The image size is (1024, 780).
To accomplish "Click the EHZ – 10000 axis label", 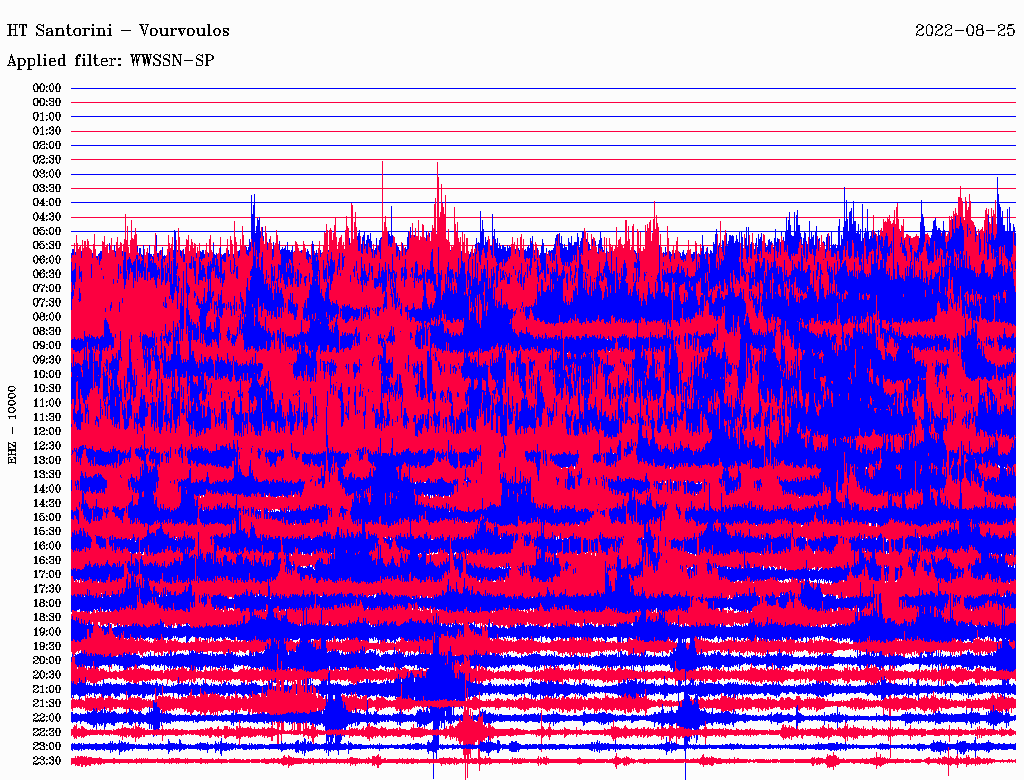I will point(13,424).
